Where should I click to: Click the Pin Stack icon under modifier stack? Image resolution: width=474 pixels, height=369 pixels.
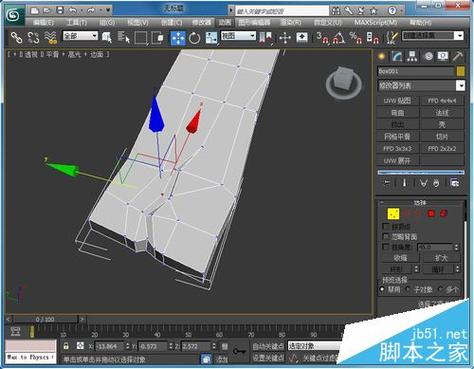click(387, 183)
